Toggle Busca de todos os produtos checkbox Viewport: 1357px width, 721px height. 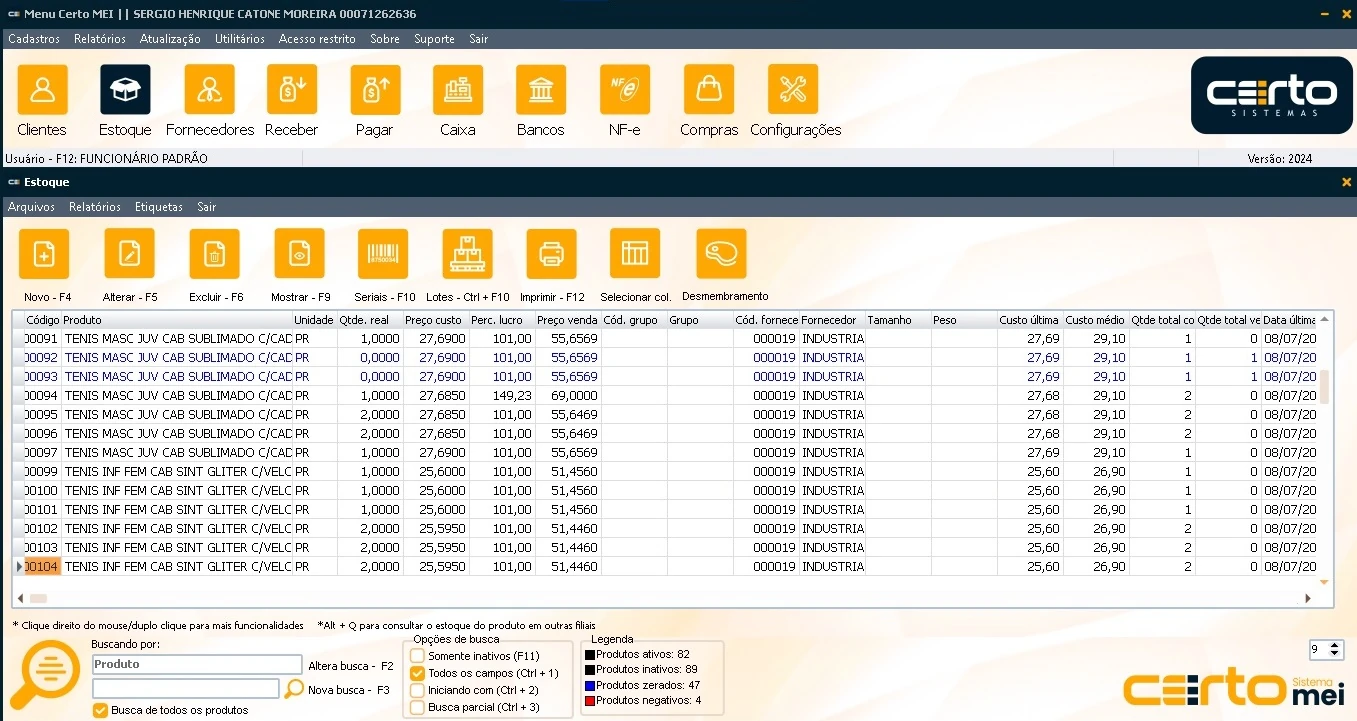coord(100,710)
